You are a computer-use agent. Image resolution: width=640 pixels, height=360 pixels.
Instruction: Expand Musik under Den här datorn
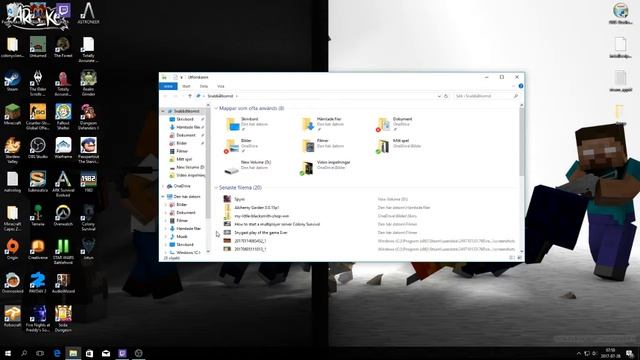pos(167,236)
